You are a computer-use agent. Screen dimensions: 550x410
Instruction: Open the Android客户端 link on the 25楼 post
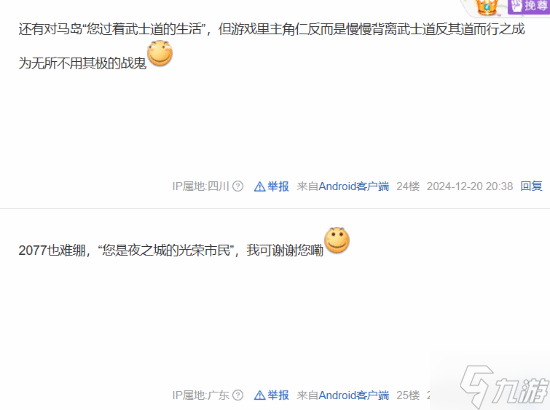pos(354,395)
